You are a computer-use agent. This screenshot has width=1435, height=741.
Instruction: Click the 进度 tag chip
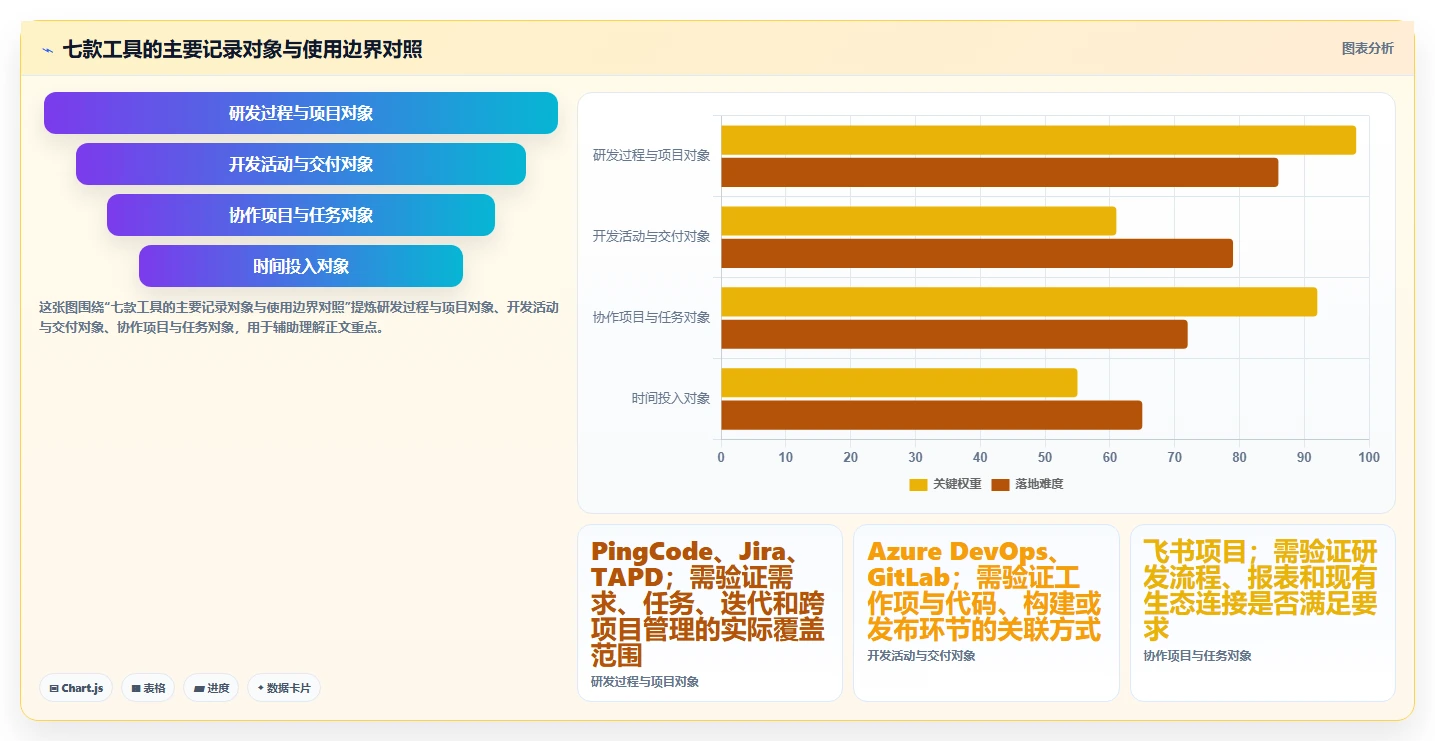pyautogui.click(x=211, y=688)
